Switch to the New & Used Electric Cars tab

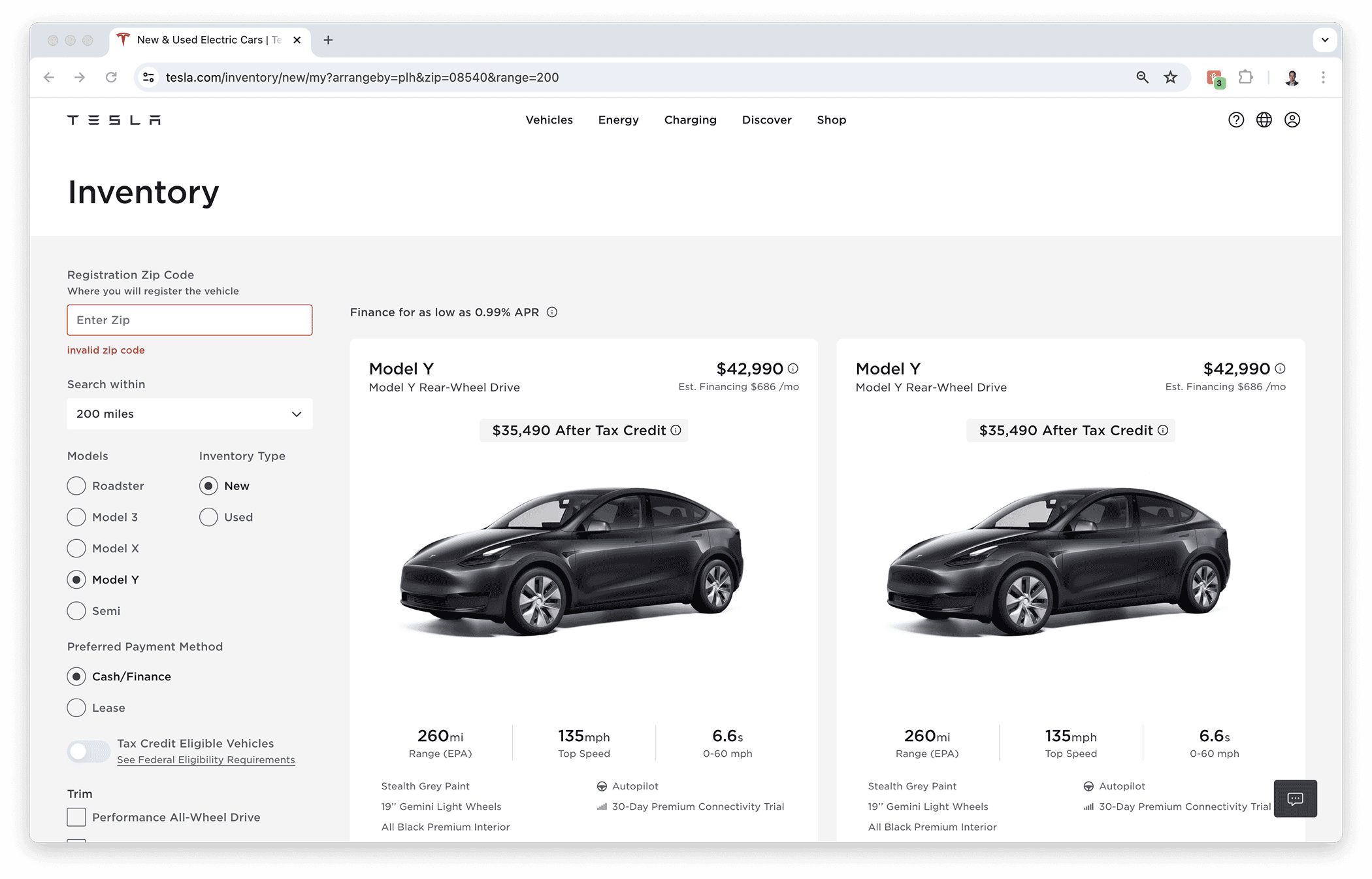[x=209, y=40]
